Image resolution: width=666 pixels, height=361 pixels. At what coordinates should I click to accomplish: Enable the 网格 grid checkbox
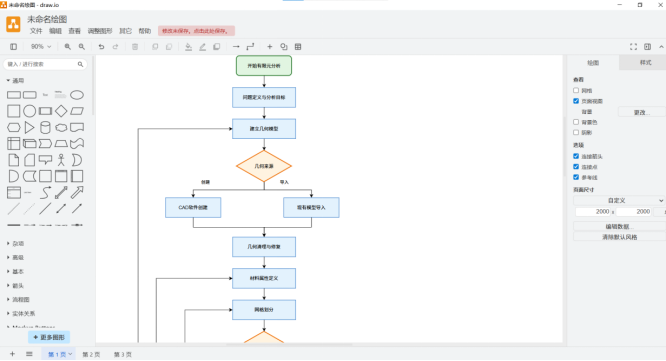576,90
